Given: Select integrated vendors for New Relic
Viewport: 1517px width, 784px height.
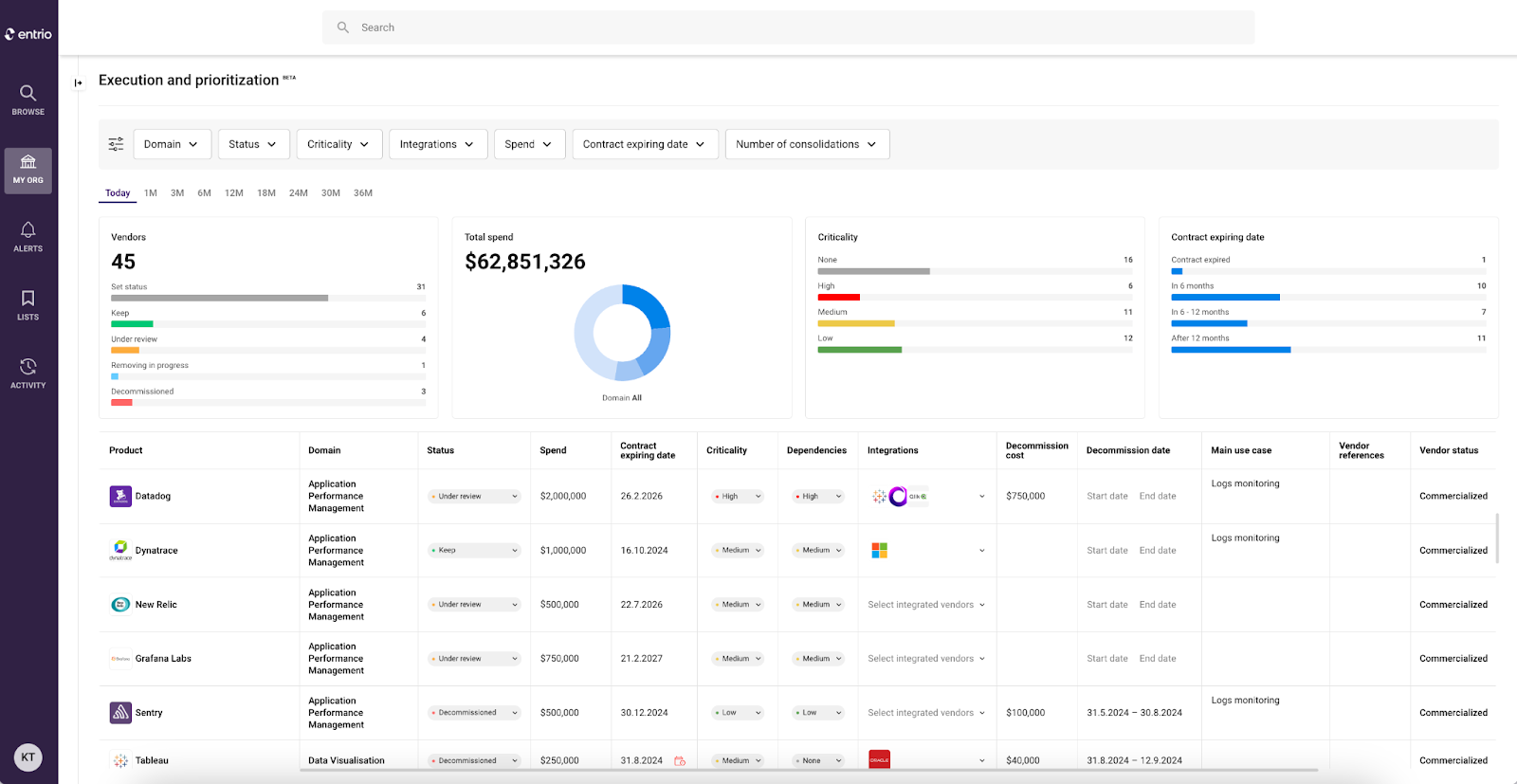Looking at the screenshot, I should coord(926,605).
